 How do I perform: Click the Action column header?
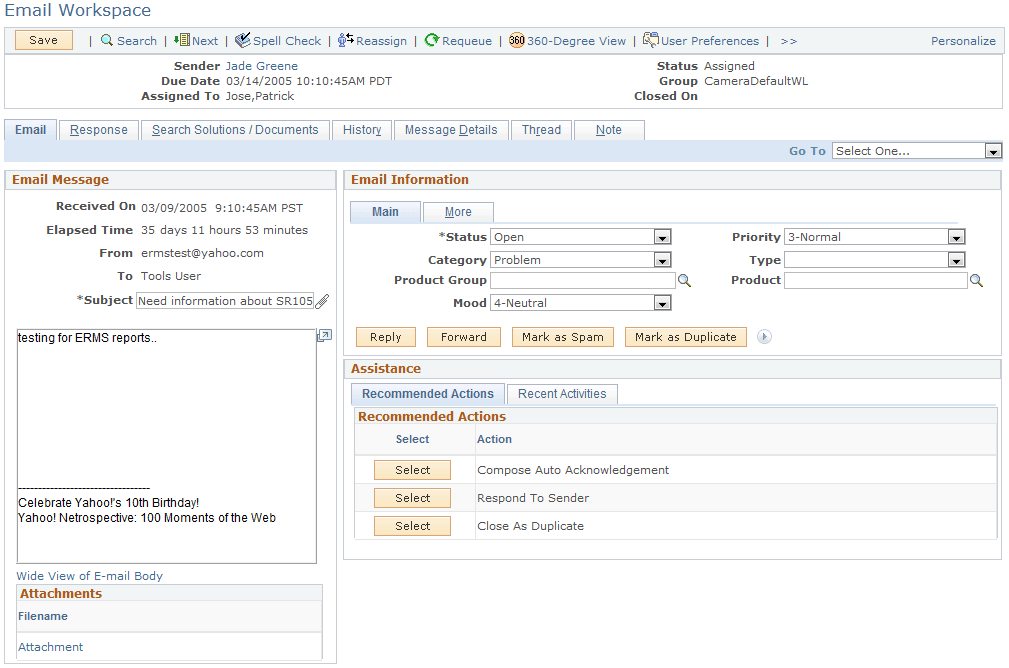click(494, 440)
